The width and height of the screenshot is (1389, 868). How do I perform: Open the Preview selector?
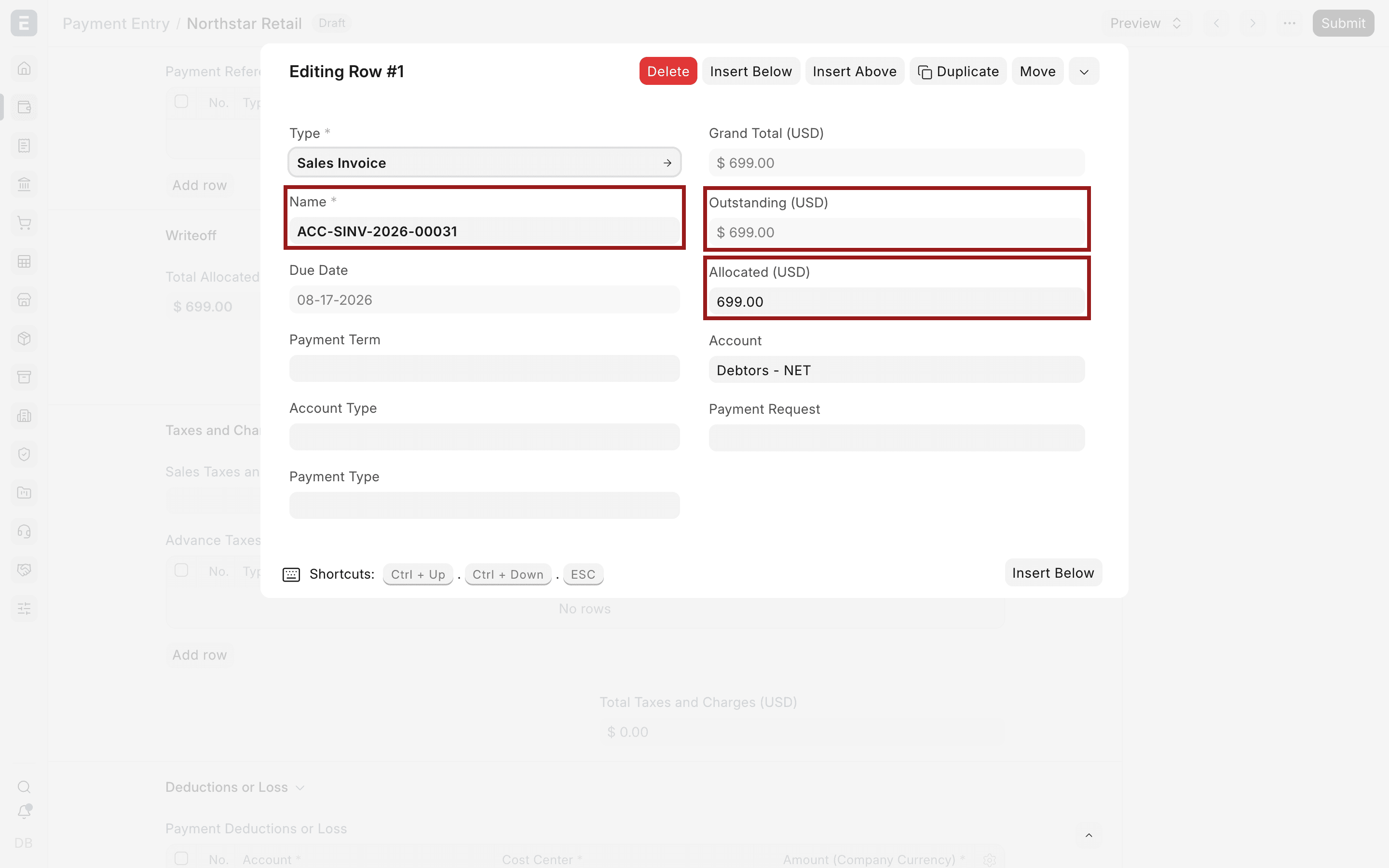pos(1145,23)
